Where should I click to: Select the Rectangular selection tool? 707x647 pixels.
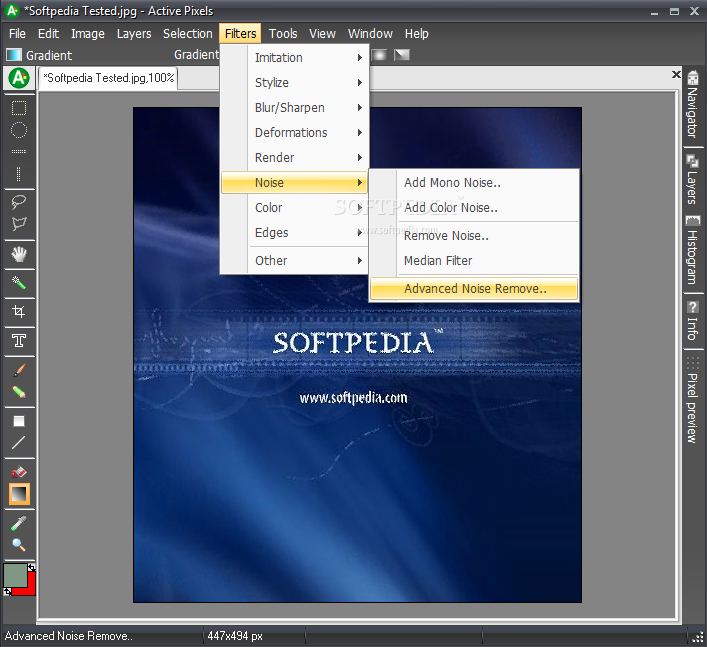coord(18,108)
